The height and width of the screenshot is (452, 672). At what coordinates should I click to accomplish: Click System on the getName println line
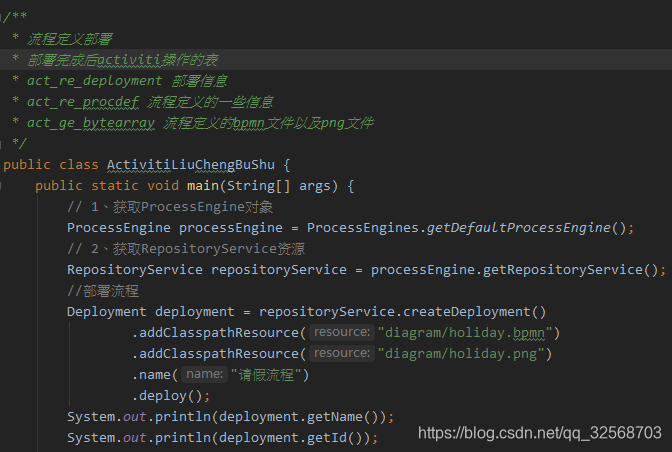point(91,417)
